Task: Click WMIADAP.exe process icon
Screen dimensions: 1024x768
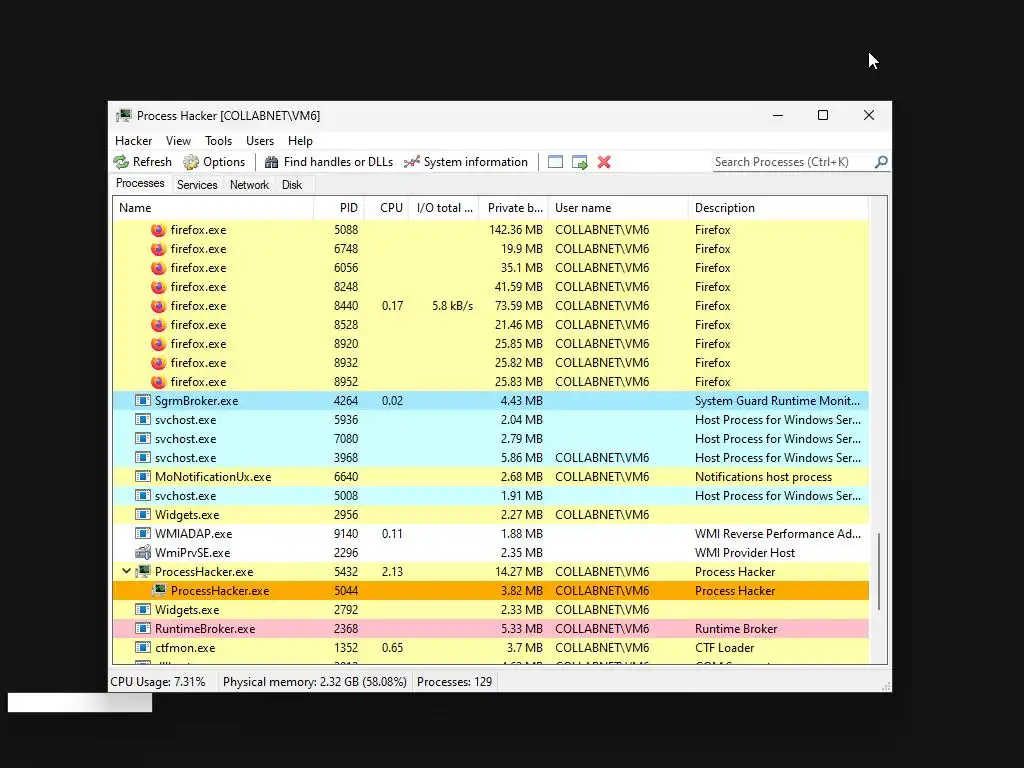Action: point(142,534)
